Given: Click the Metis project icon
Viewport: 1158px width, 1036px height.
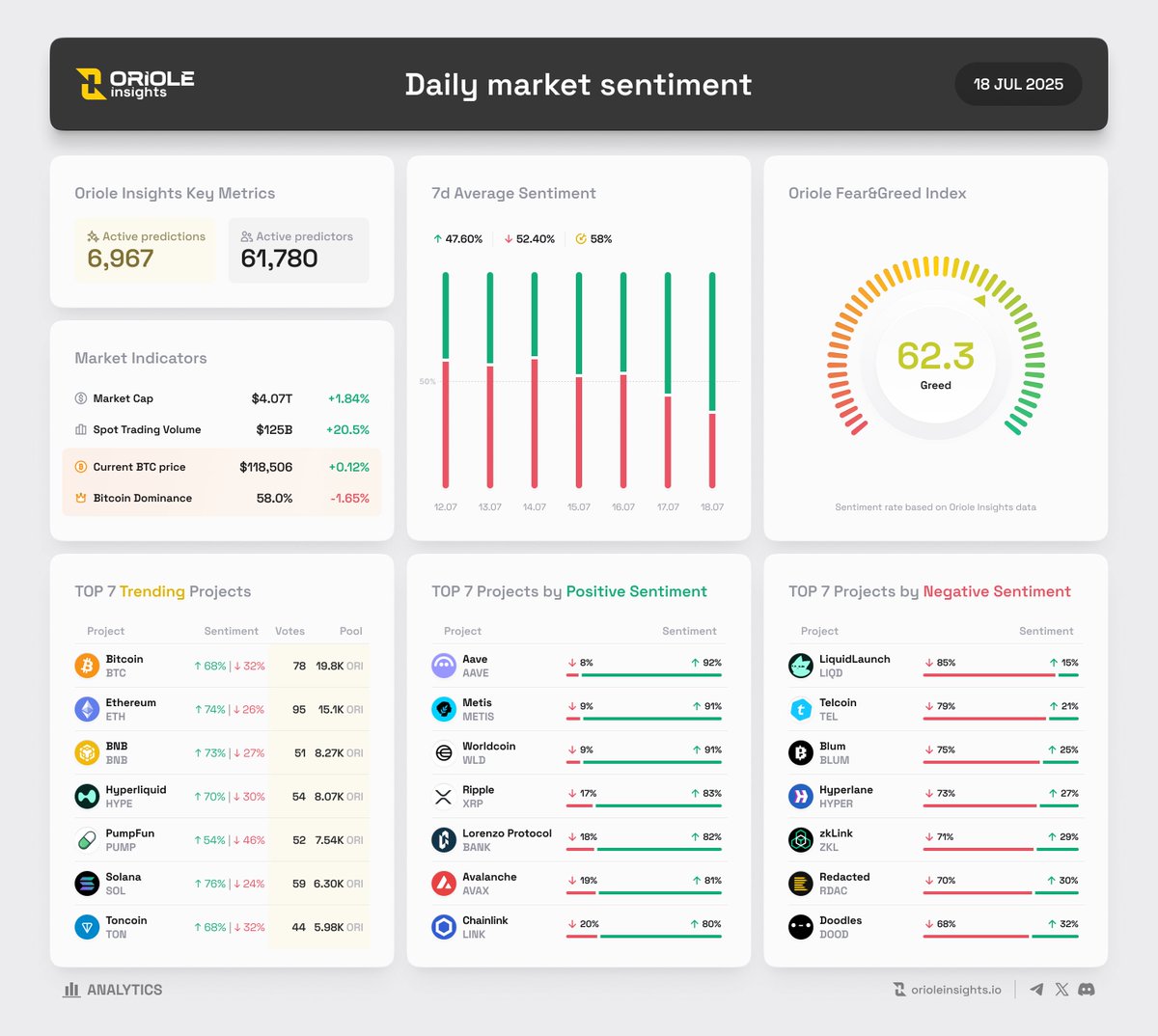Looking at the screenshot, I should (444, 709).
